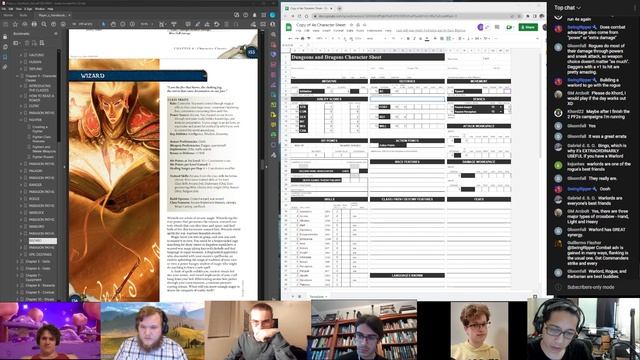
Task: Go to next page in Acrobat
Action: pos(63,24)
